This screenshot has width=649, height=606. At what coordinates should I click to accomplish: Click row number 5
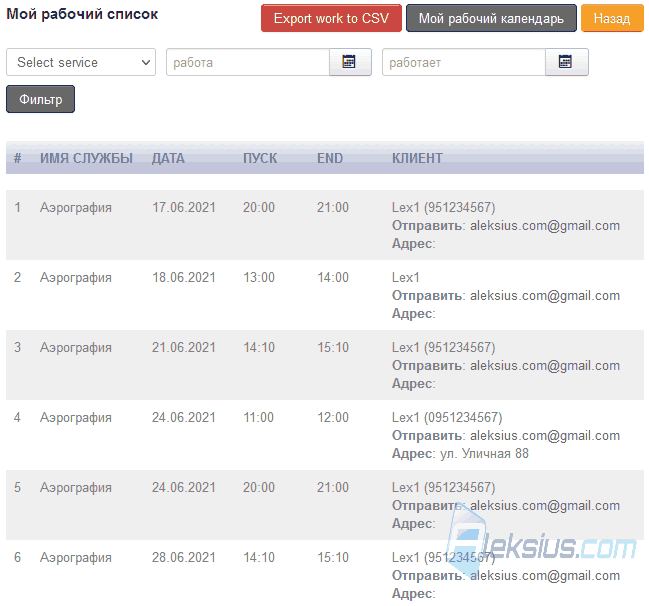[17, 488]
